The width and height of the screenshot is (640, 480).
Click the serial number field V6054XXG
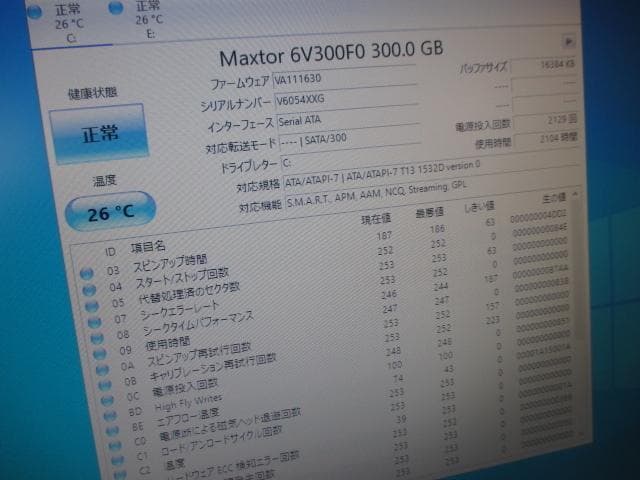346,98
